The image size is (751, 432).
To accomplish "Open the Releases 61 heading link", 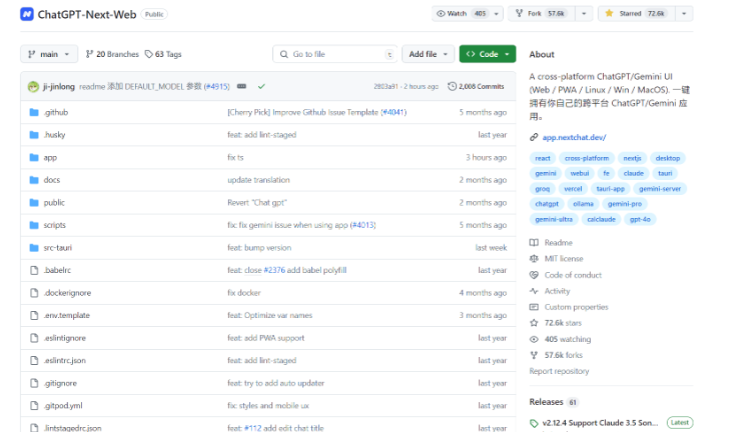I will pyautogui.click(x=554, y=402).
